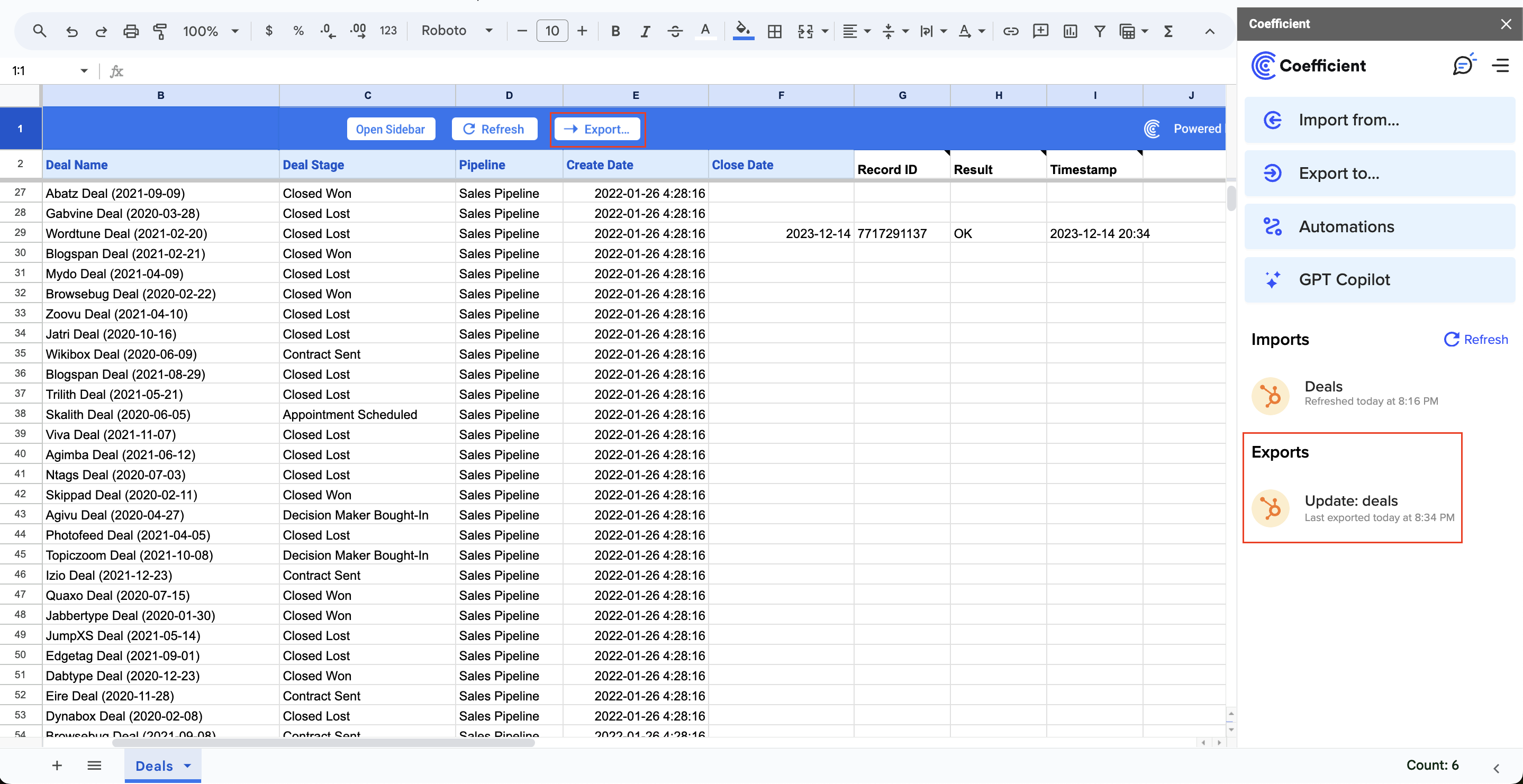Click the redo arrow icon
1523x784 pixels.
tap(101, 31)
